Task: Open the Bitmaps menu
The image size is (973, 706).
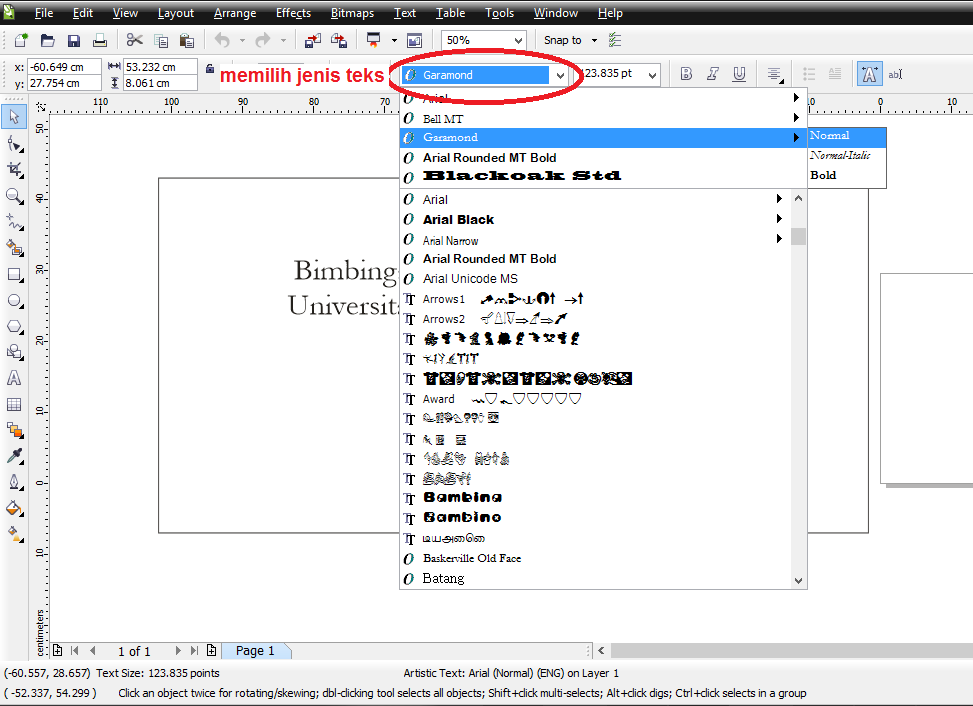Action: pyautogui.click(x=353, y=13)
